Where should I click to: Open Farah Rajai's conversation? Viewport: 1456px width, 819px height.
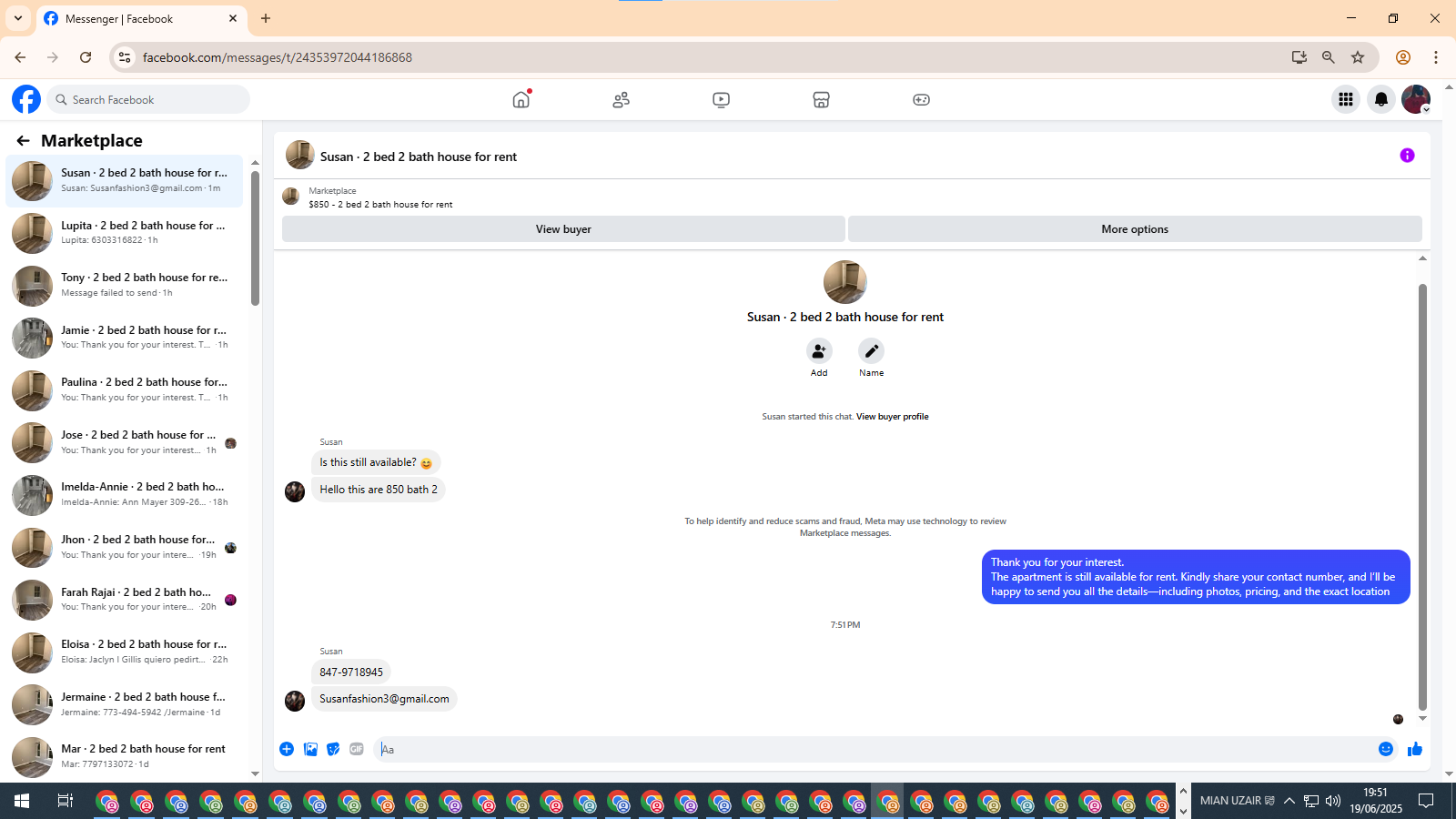click(x=125, y=600)
